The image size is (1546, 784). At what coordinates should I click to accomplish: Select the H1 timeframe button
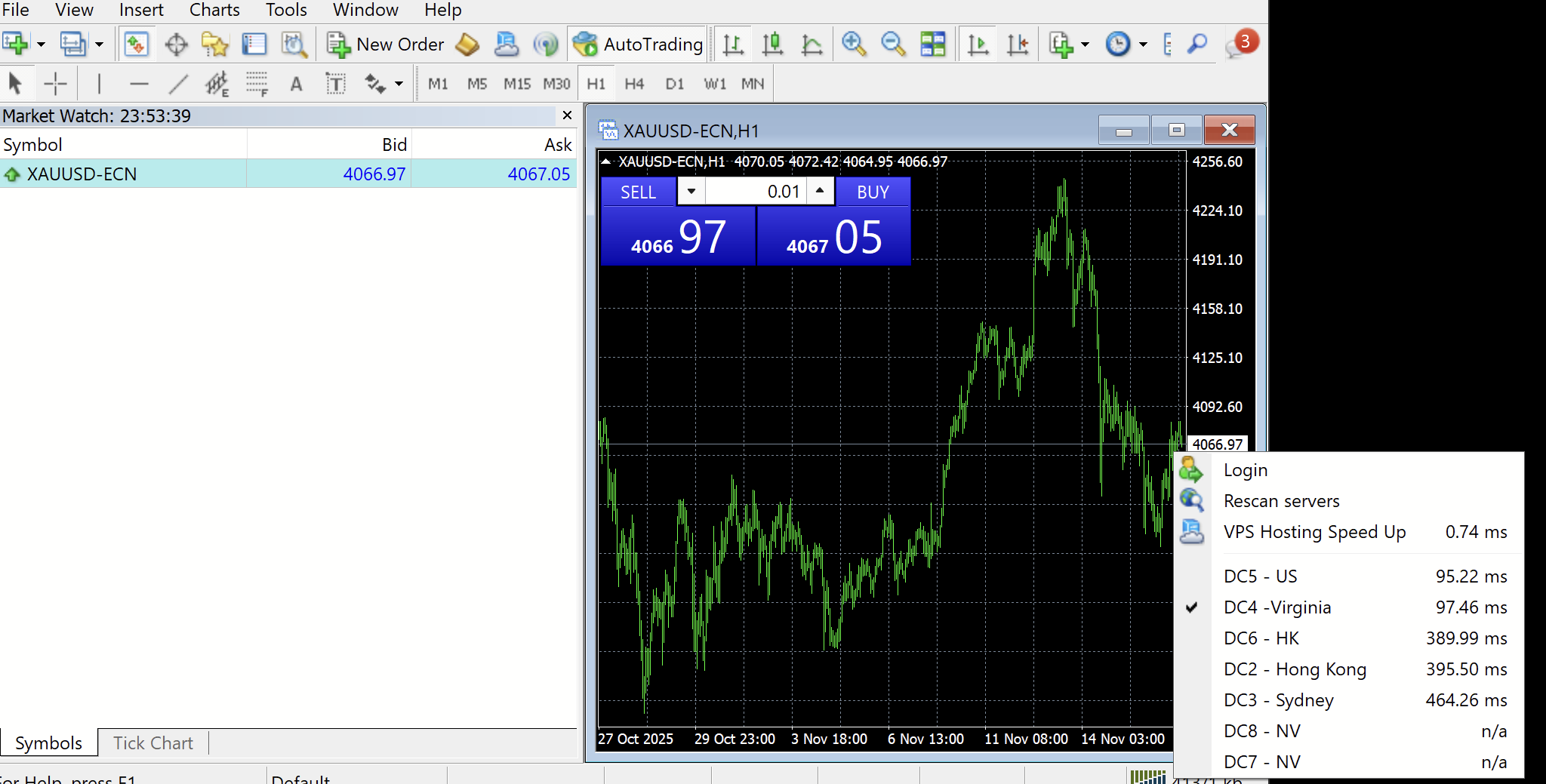coord(596,84)
